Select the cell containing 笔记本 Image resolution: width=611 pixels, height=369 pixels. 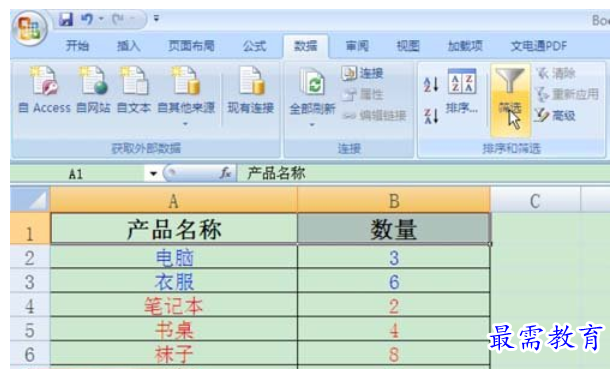tap(174, 305)
